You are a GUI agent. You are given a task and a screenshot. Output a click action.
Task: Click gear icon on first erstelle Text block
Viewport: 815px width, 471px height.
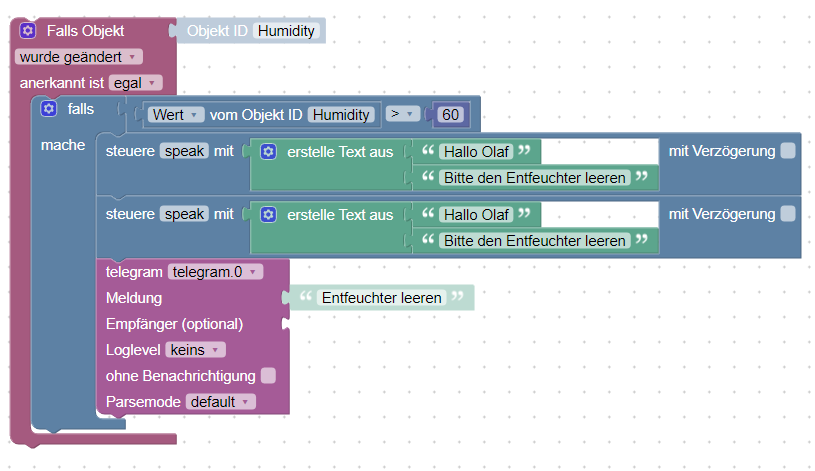point(268,152)
